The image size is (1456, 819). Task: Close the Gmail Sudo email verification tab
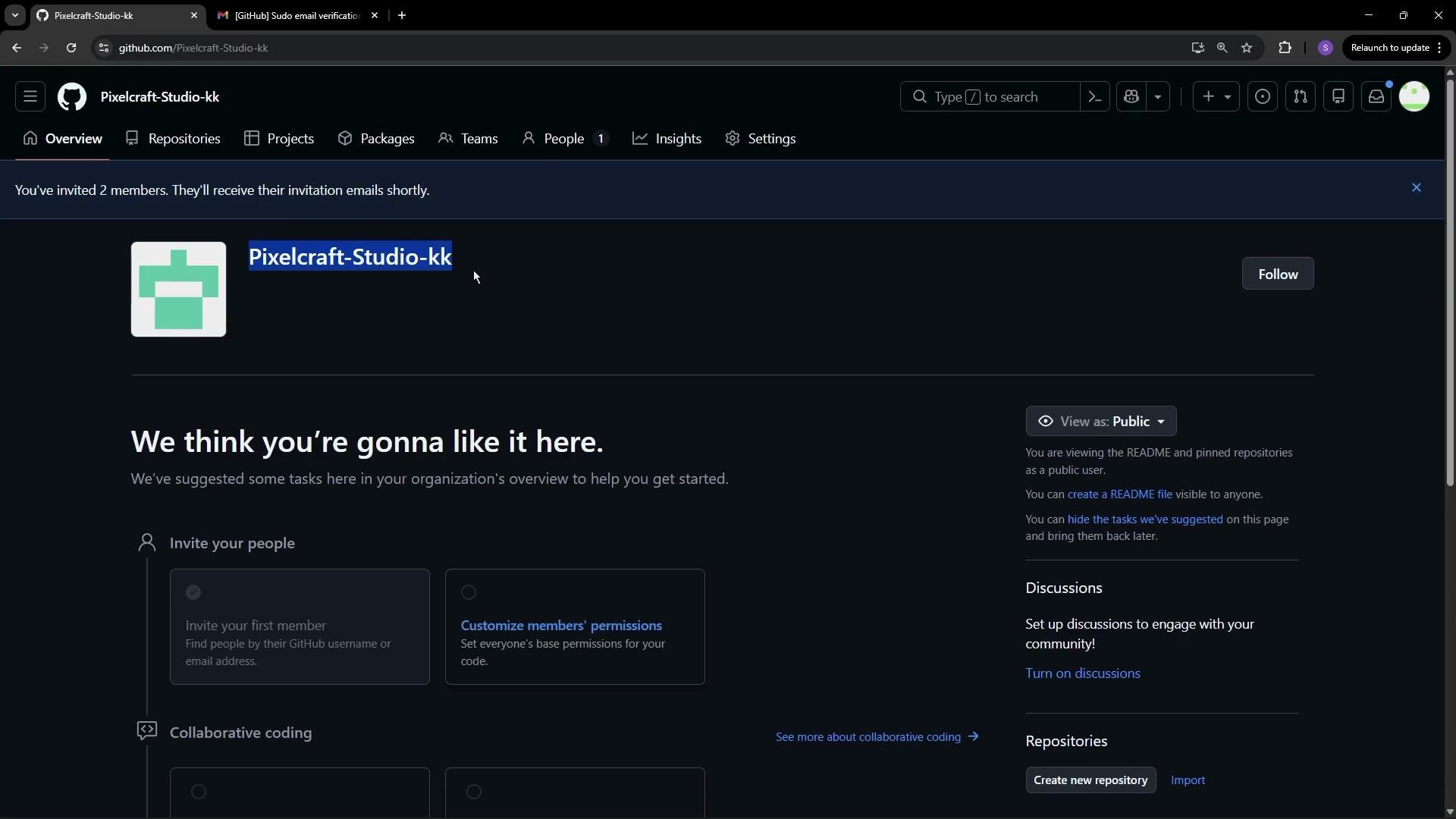[375, 15]
